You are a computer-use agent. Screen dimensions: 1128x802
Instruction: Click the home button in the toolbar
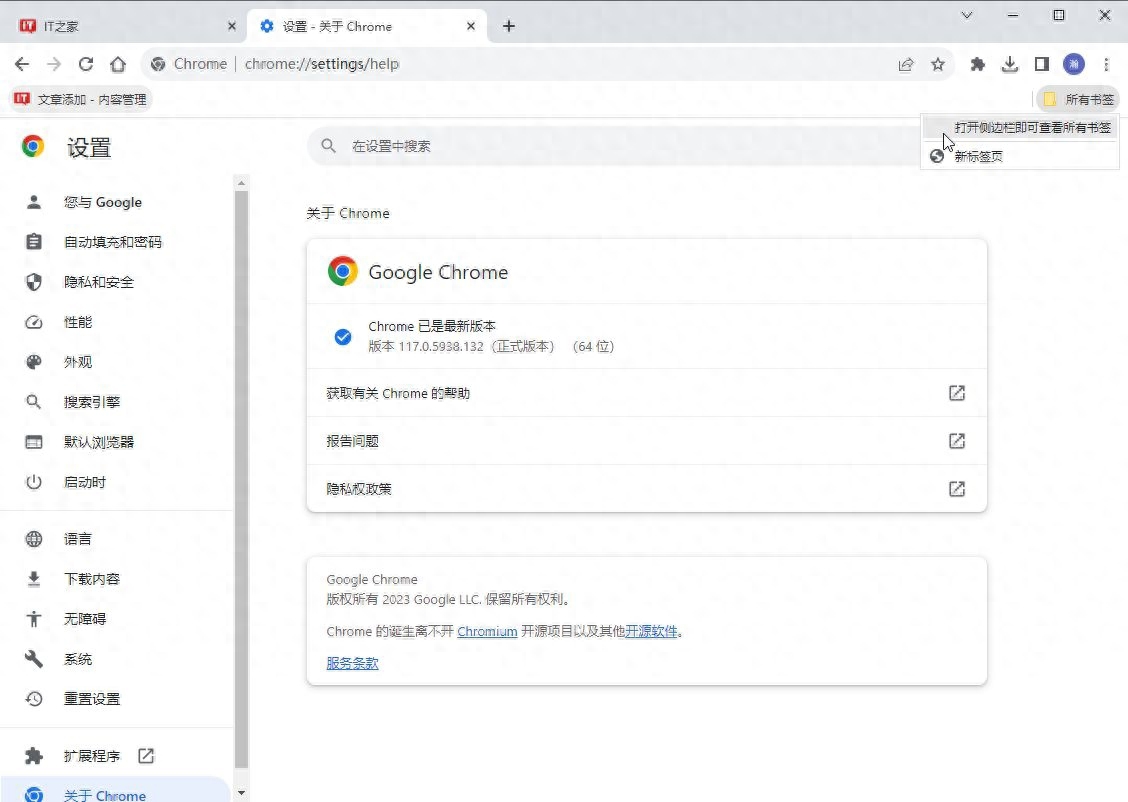(118, 63)
